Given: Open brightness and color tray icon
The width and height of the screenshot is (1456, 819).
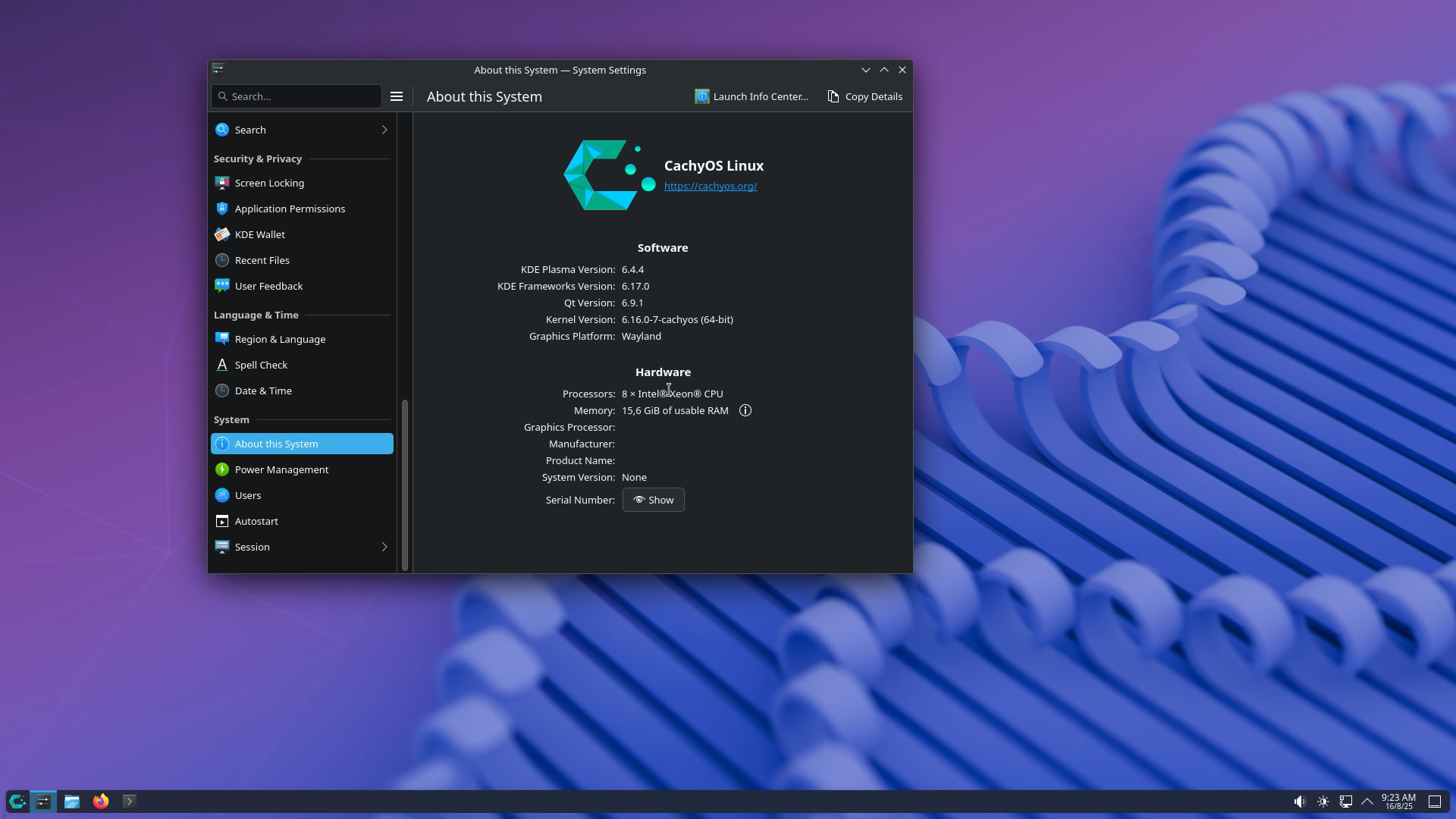Looking at the screenshot, I should (1323, 802).
